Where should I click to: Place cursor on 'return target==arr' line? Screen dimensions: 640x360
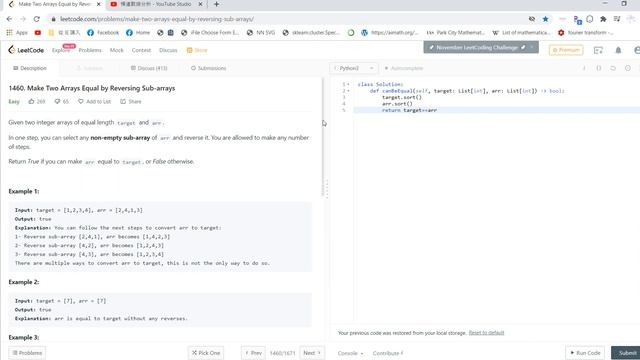click(409, 110)
